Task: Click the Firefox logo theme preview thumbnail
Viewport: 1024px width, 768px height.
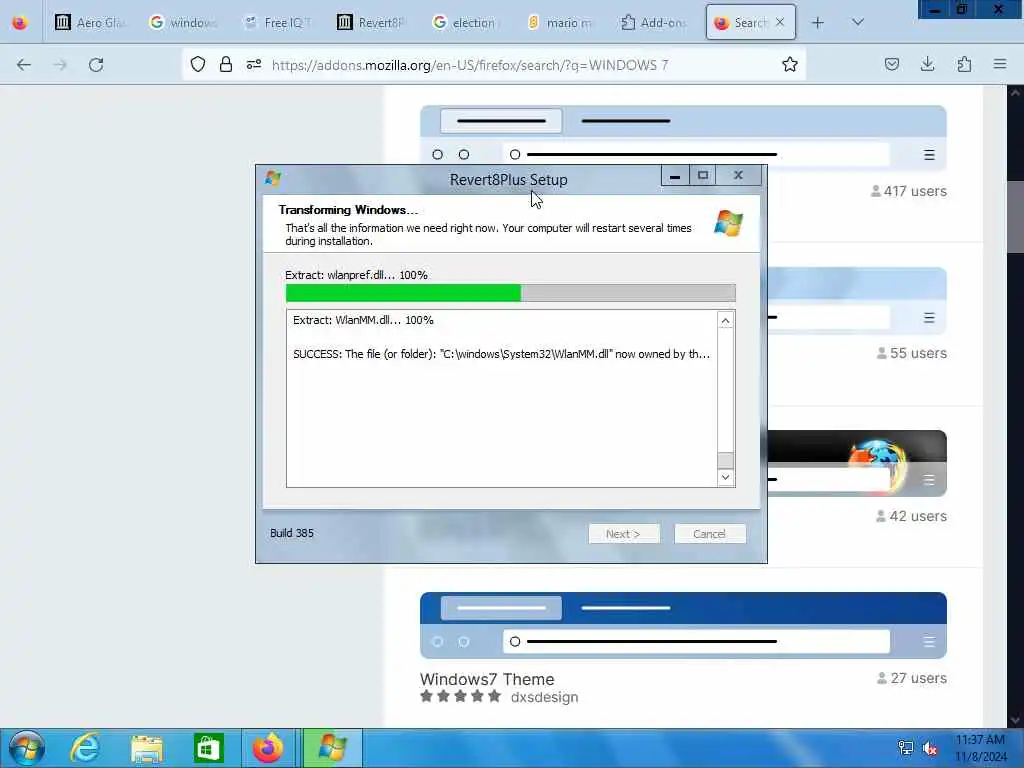Action: [x=857, y=463]
